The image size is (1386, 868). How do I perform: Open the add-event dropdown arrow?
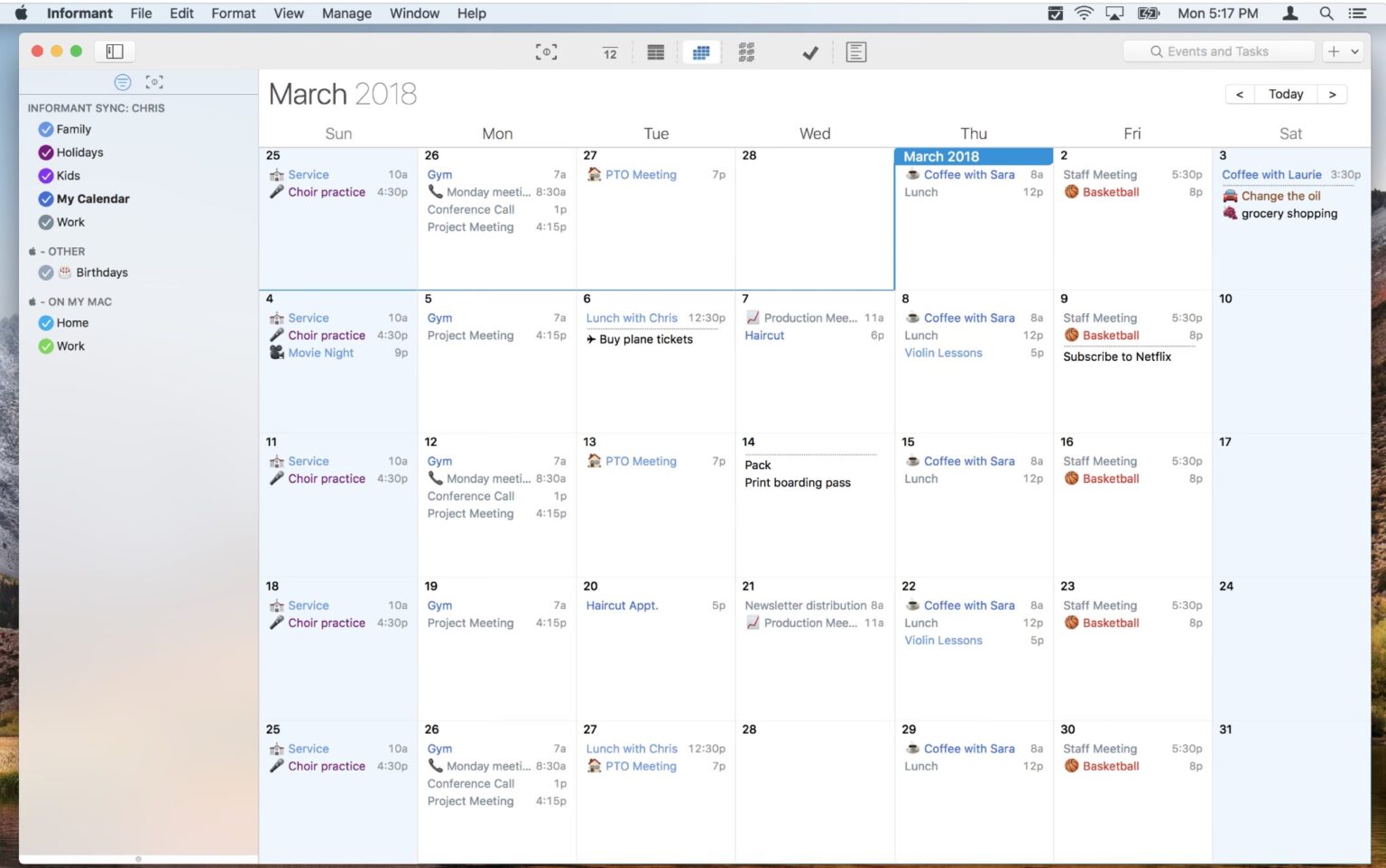1354,51
